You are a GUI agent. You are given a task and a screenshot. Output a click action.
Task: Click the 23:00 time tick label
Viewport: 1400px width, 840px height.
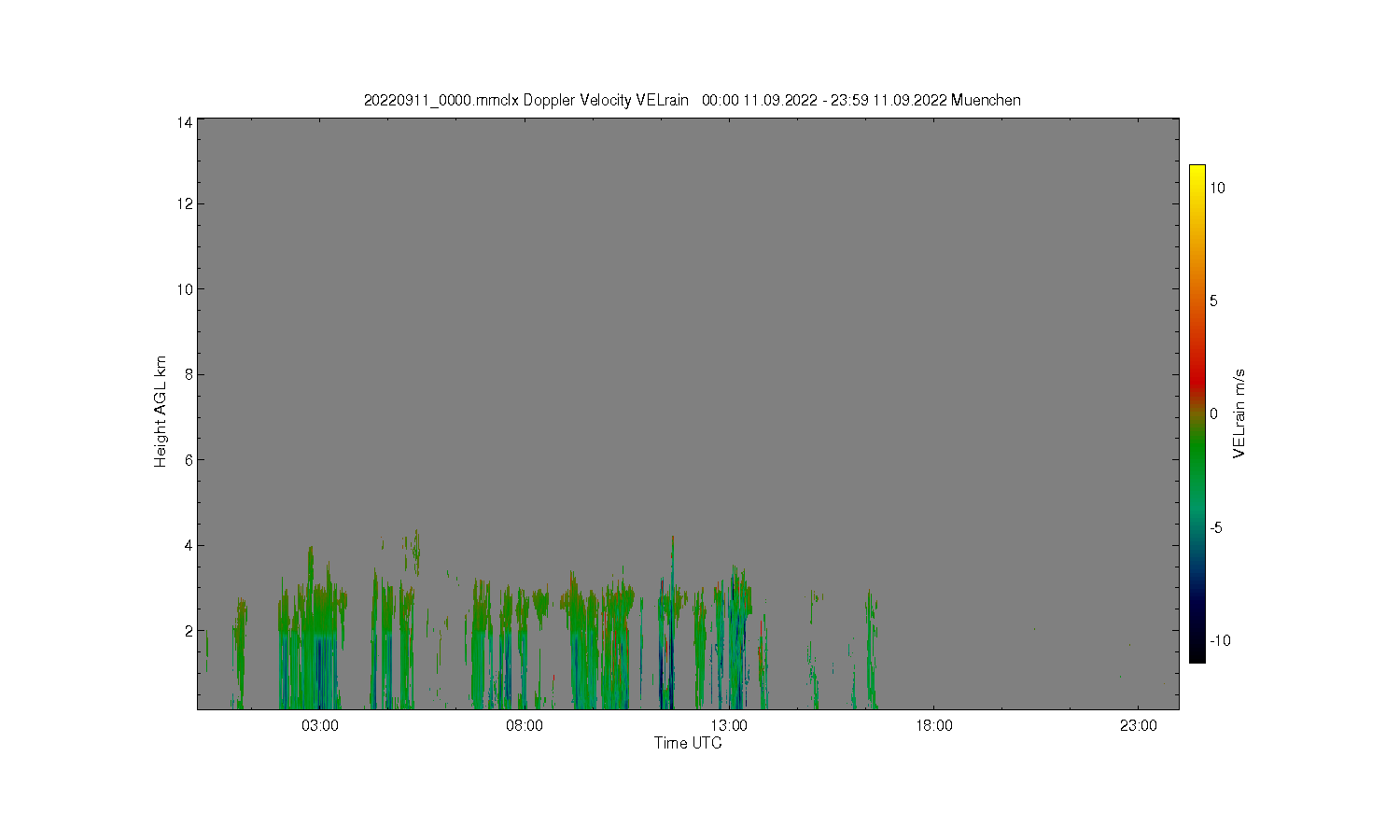tap(1139, 725)
